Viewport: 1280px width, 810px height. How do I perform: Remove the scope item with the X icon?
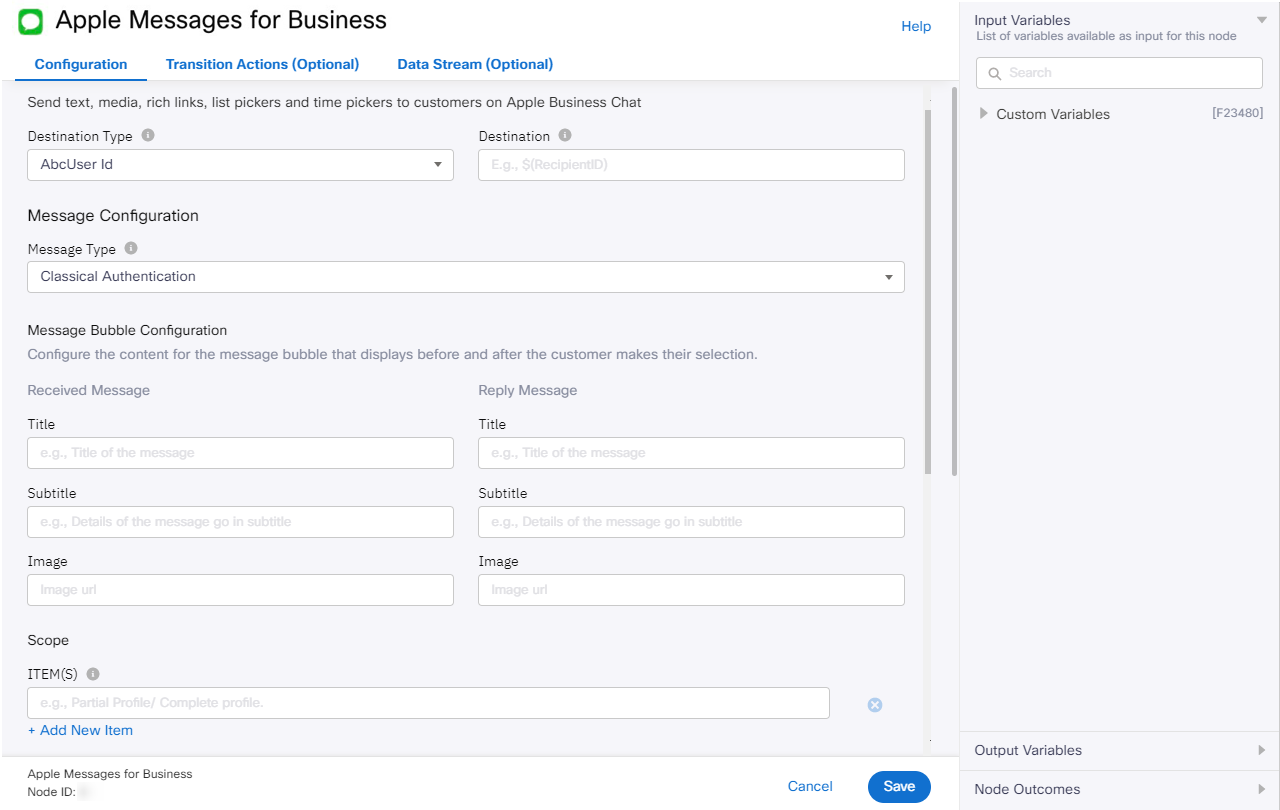pyautogui.click(x=875, y=705)
